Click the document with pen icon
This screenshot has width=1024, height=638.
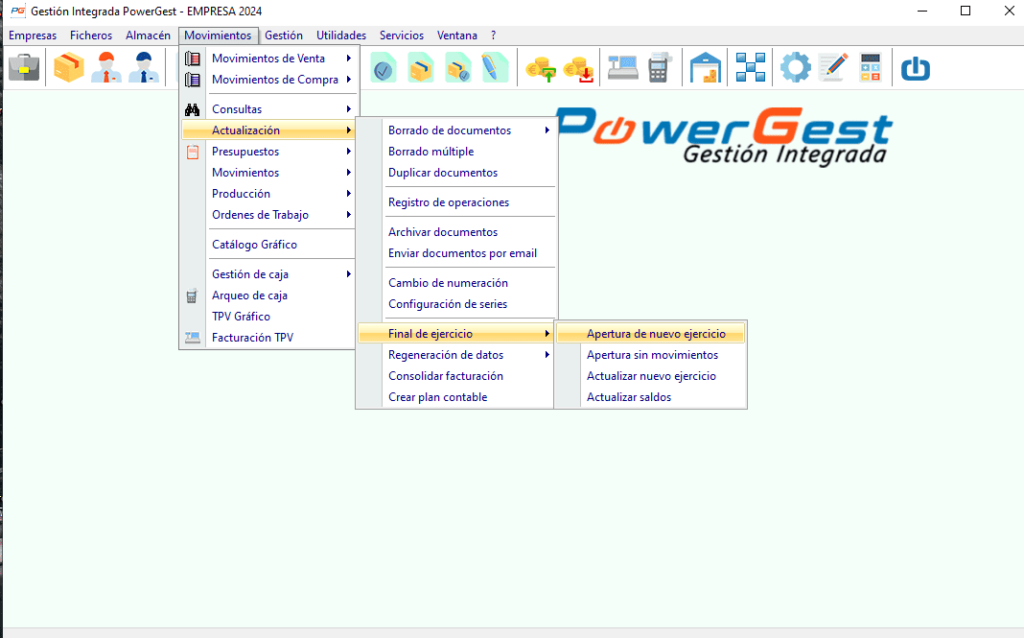[x=494, y=67]
